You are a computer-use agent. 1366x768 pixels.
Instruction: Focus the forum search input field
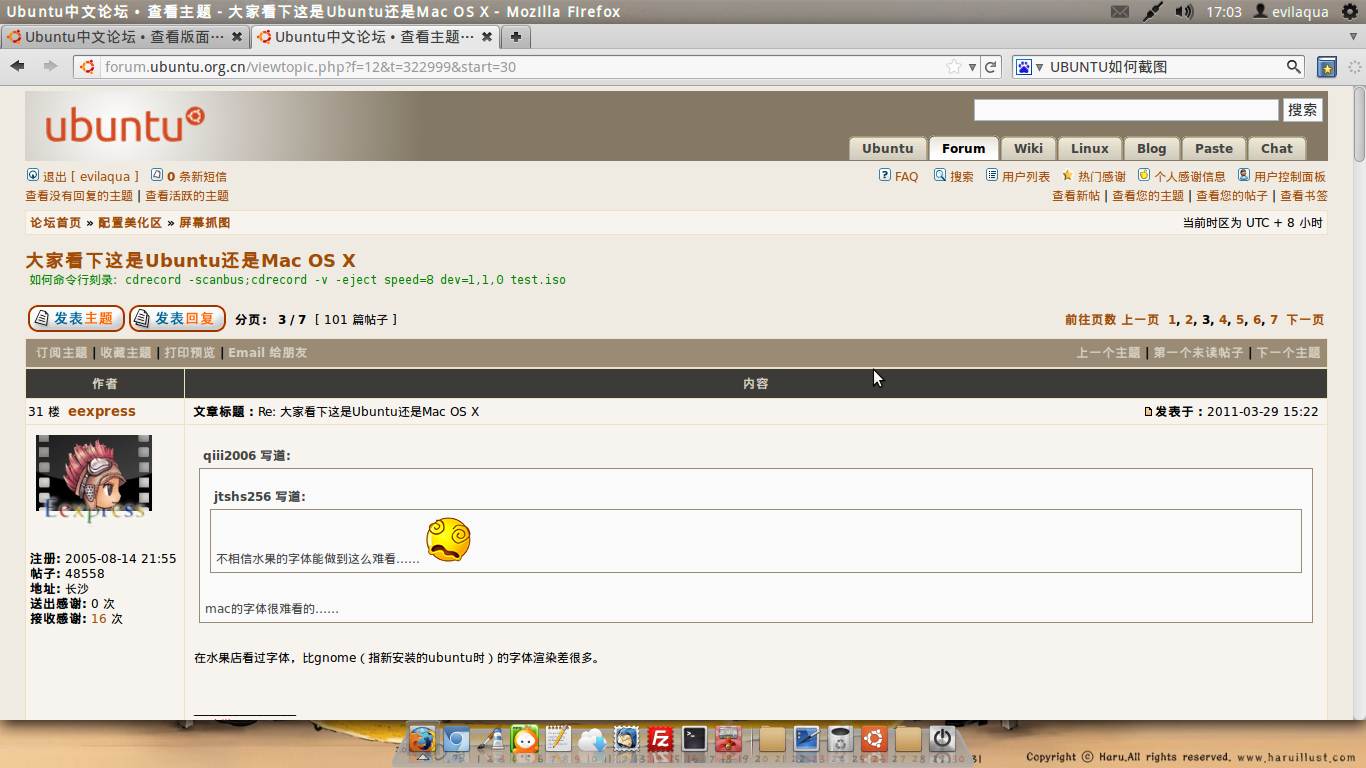pos(1126,110)
